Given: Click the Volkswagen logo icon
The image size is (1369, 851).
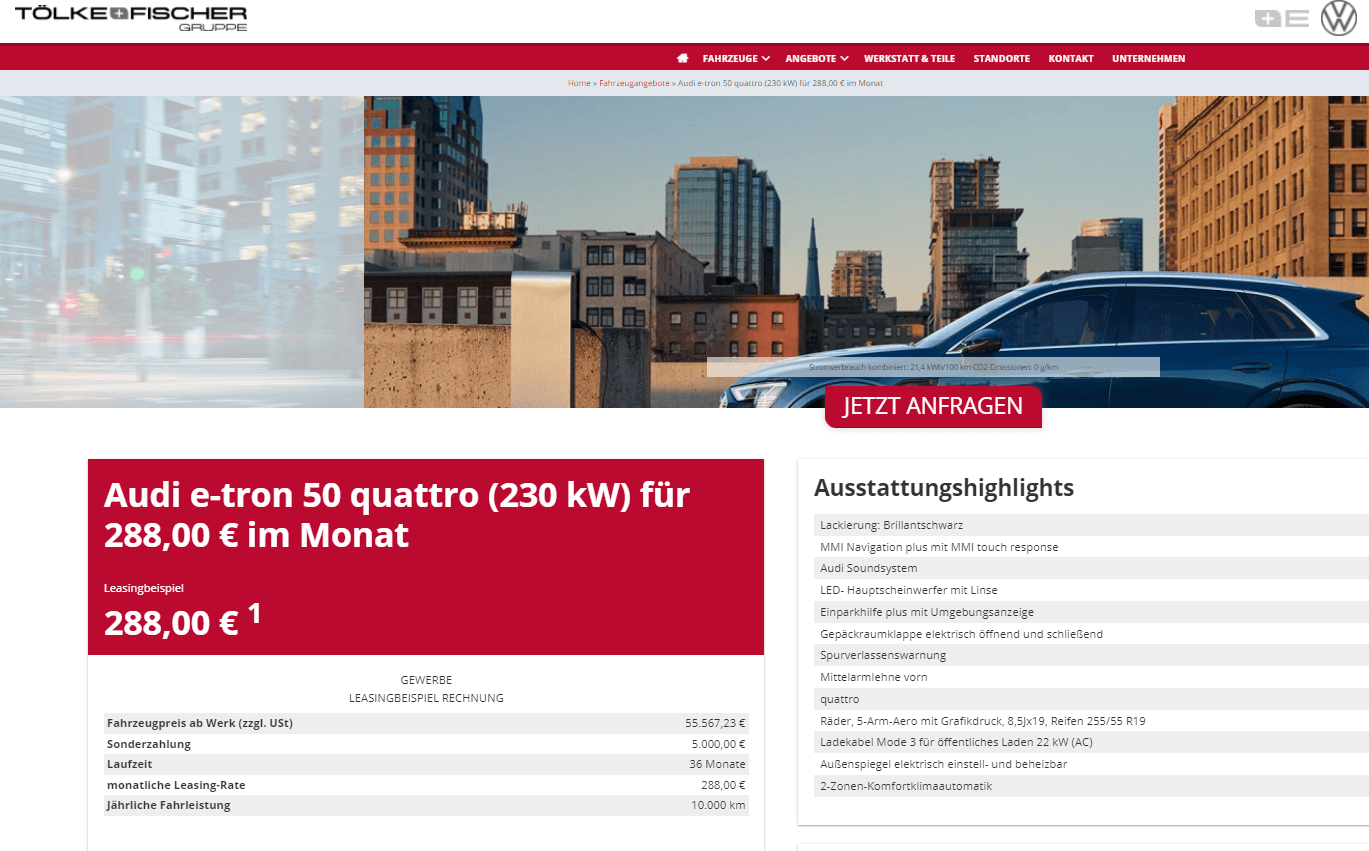Looking at the screenshot, I should coord(1338,18).
